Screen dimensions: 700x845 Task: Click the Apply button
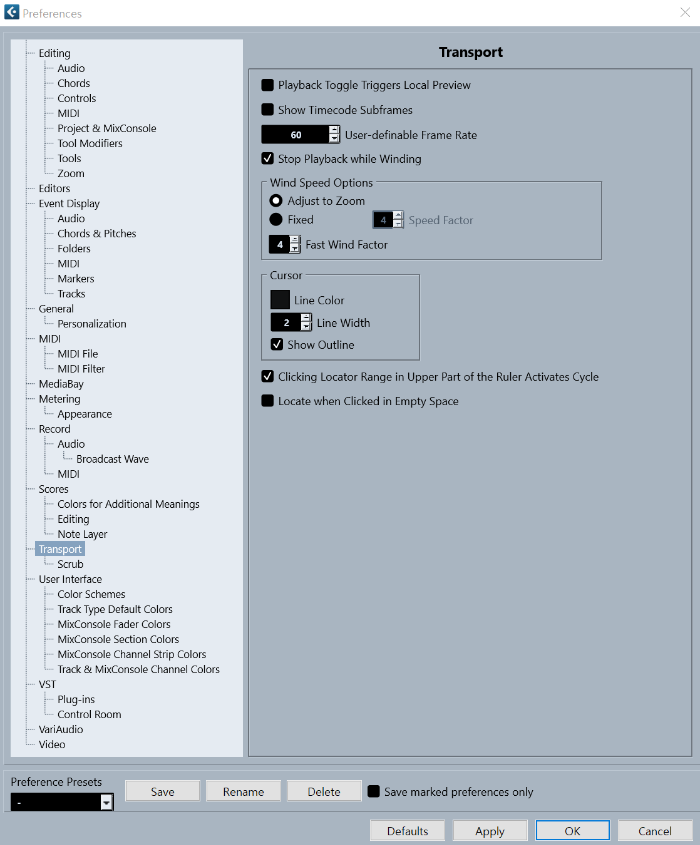pyautogui.click(x=490, y=830)
